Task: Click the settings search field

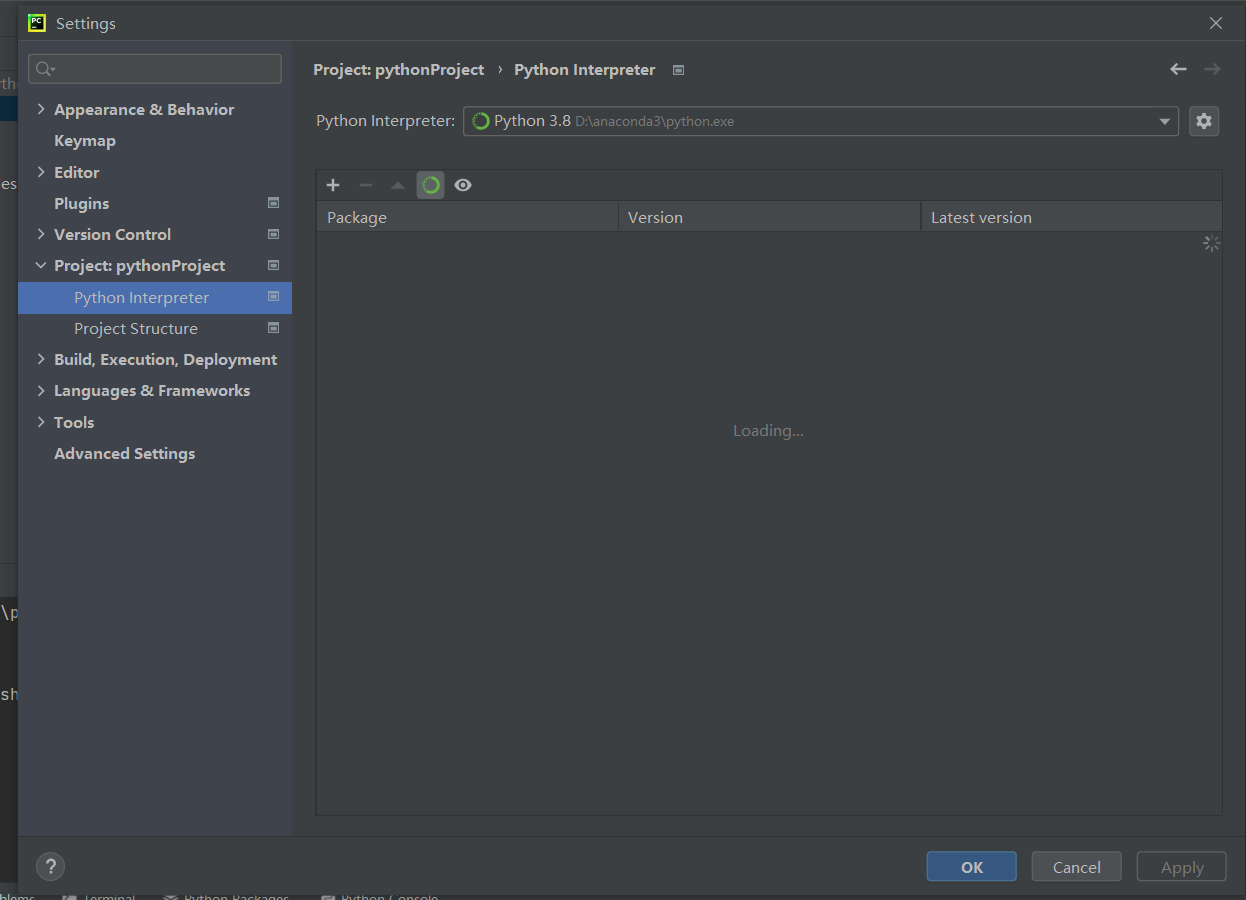Action: (155, 69)
